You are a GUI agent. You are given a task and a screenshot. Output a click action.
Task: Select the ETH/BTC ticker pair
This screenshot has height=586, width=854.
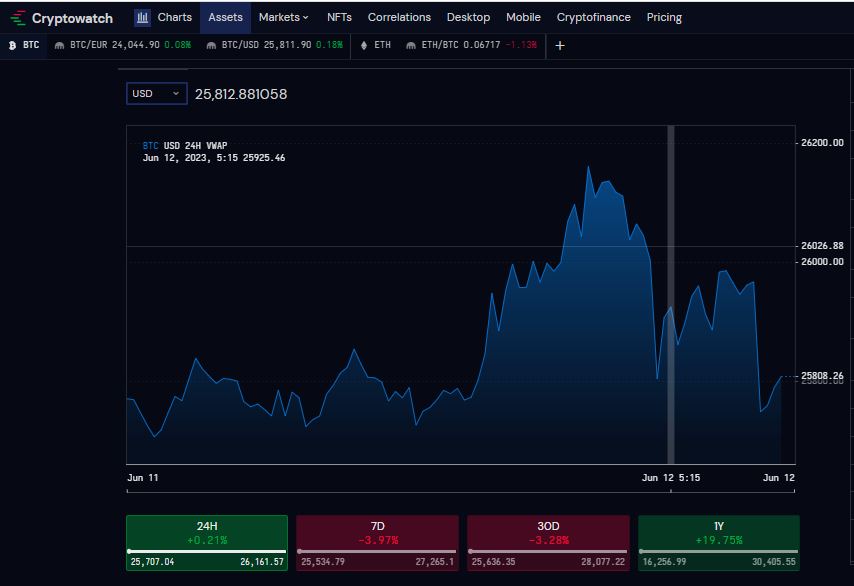click(472, 45)
